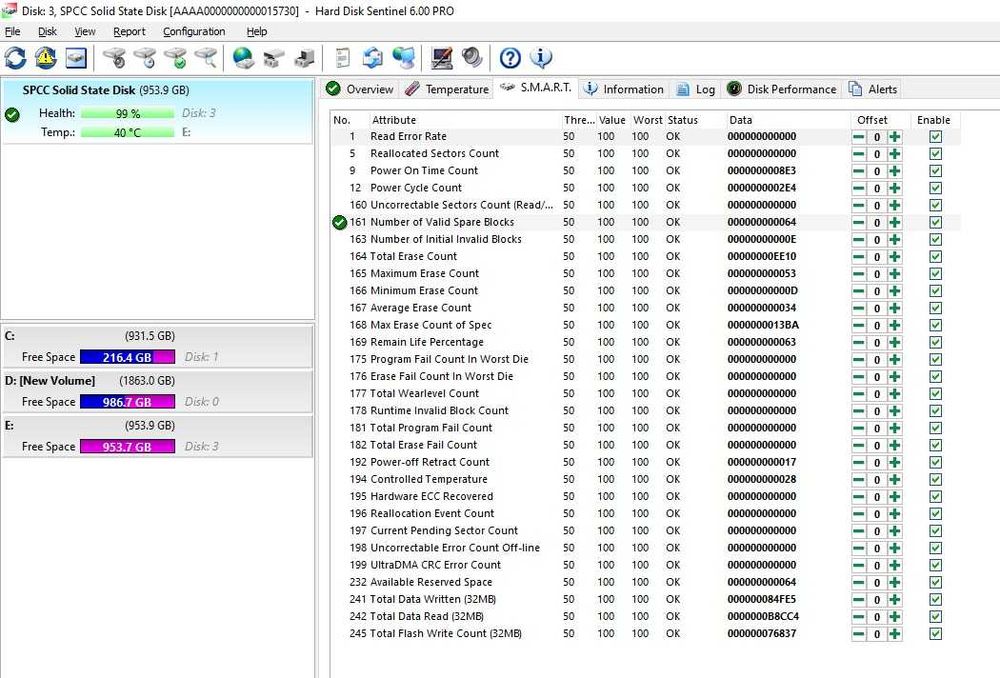Open help with the question mark icon
1000x678 pixels.
(510, 58)
